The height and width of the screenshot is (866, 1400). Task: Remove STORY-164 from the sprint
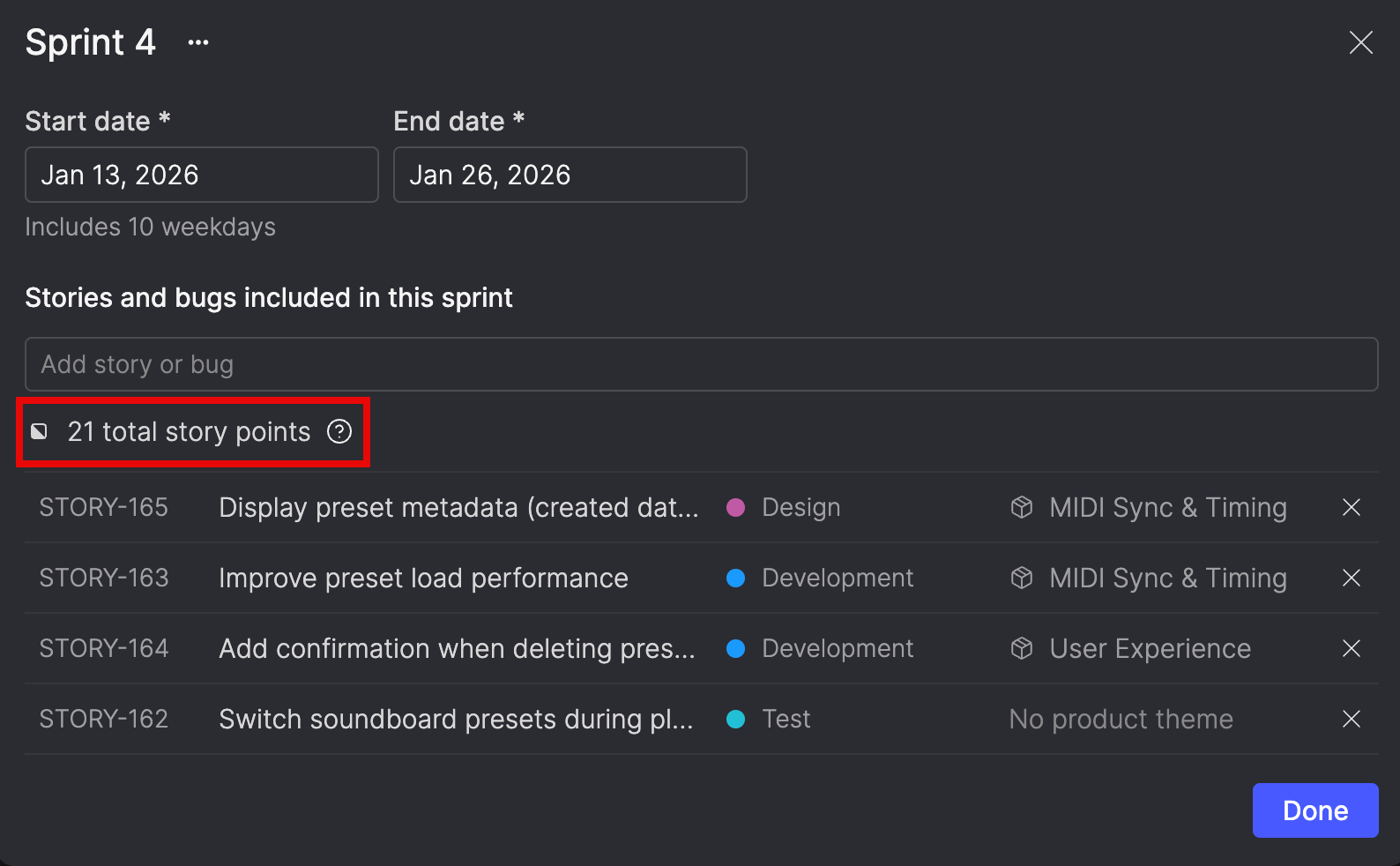[x=1351, y=648]
